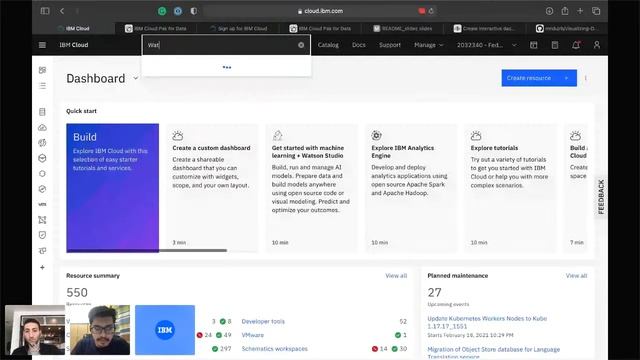Click the Safari back navigation arrow
The image size is (640, 360).
[x=62, y=11]
